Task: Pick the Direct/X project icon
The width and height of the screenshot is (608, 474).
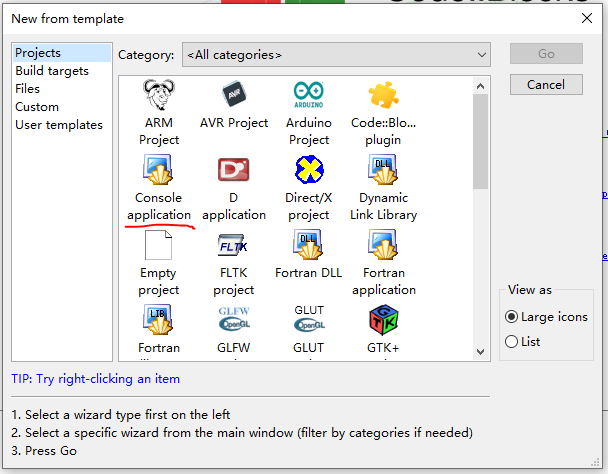Action: click(x=309, y=170)
